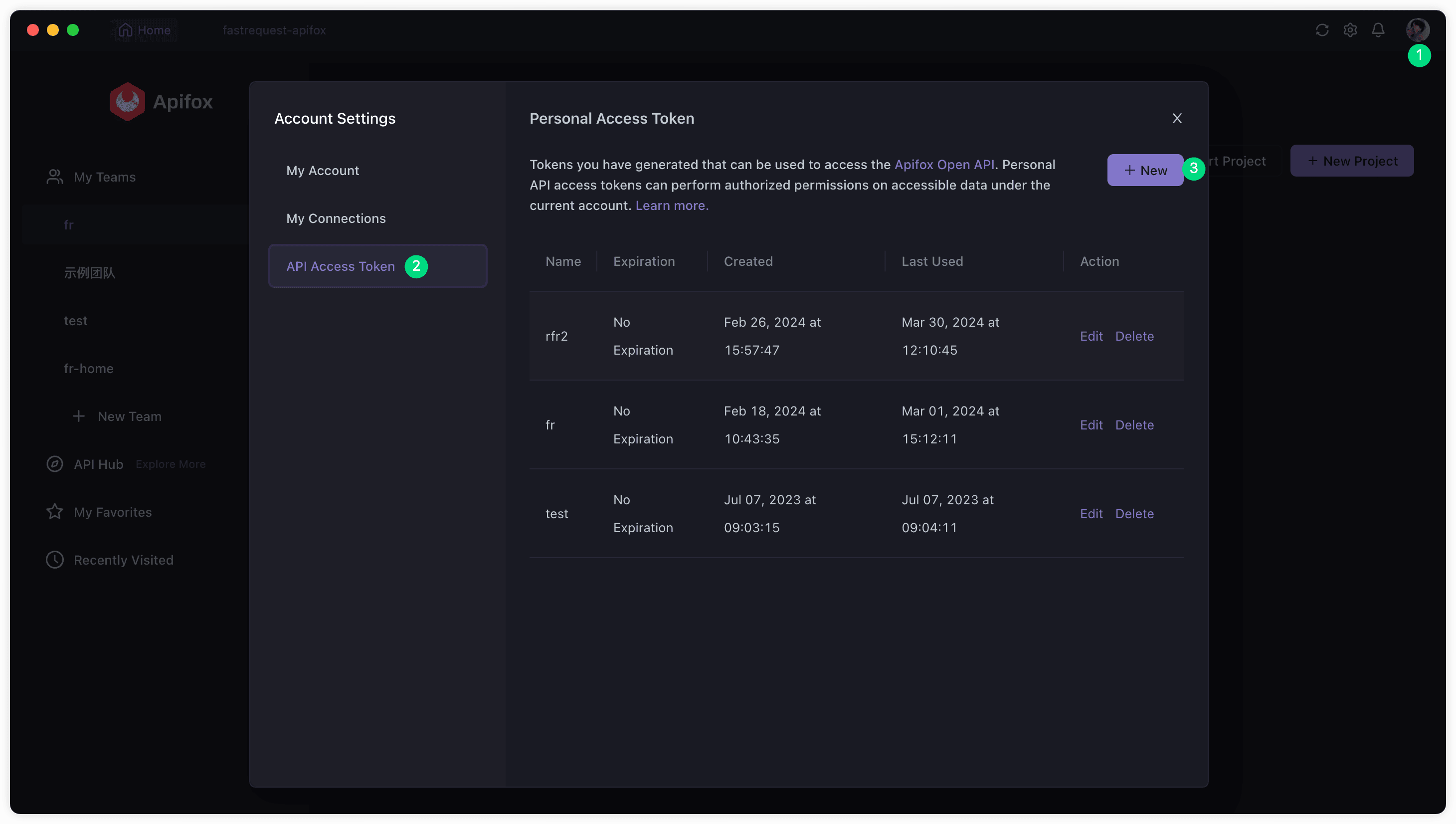Switch to My Connections tab
Screen dimensions: 1456x824
pyautogui.click(x=336, y=218)
